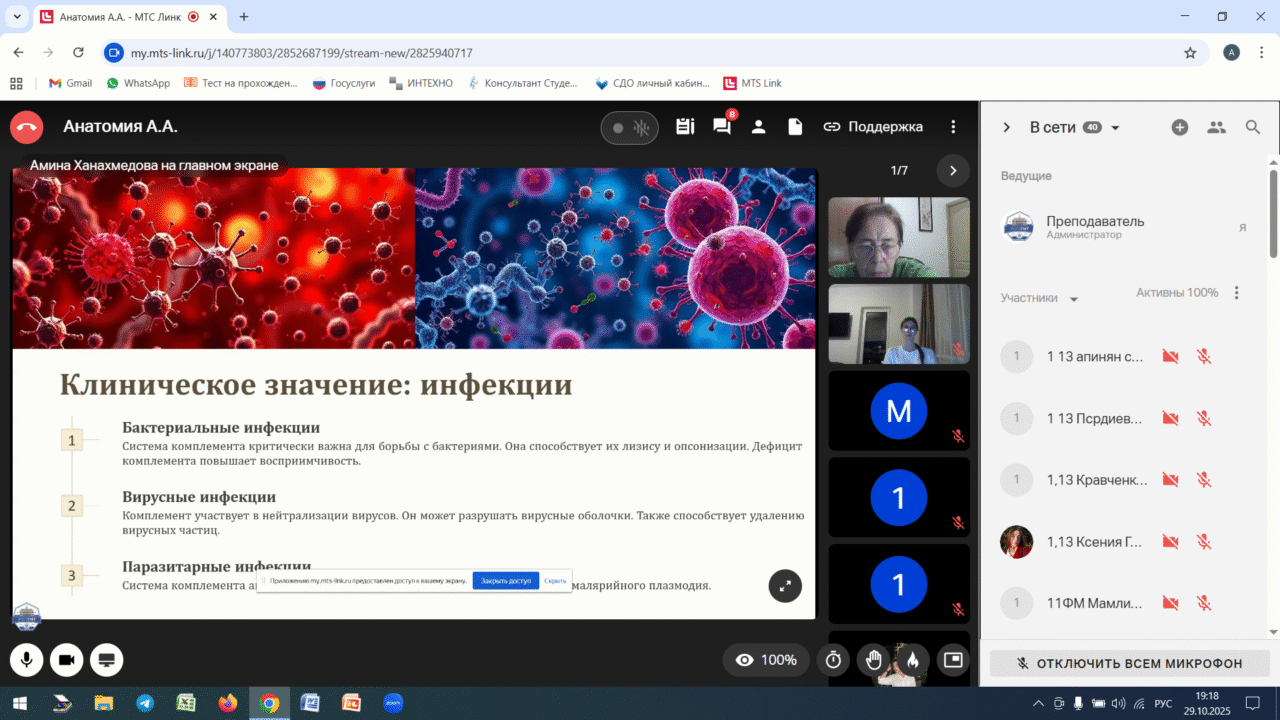Search participants with the magnifier icon
Screen dimensions: 1280x720
click(1253, 127)
